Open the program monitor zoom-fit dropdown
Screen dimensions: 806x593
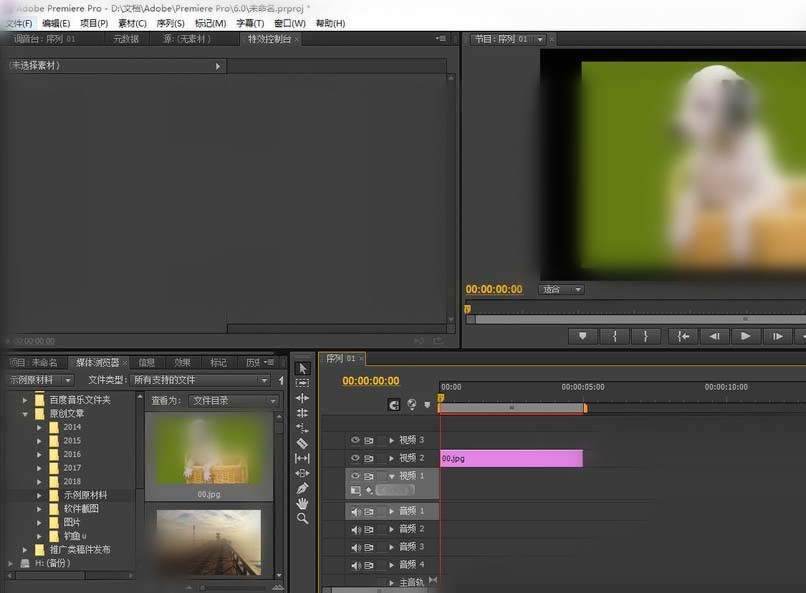click(562, 290)
